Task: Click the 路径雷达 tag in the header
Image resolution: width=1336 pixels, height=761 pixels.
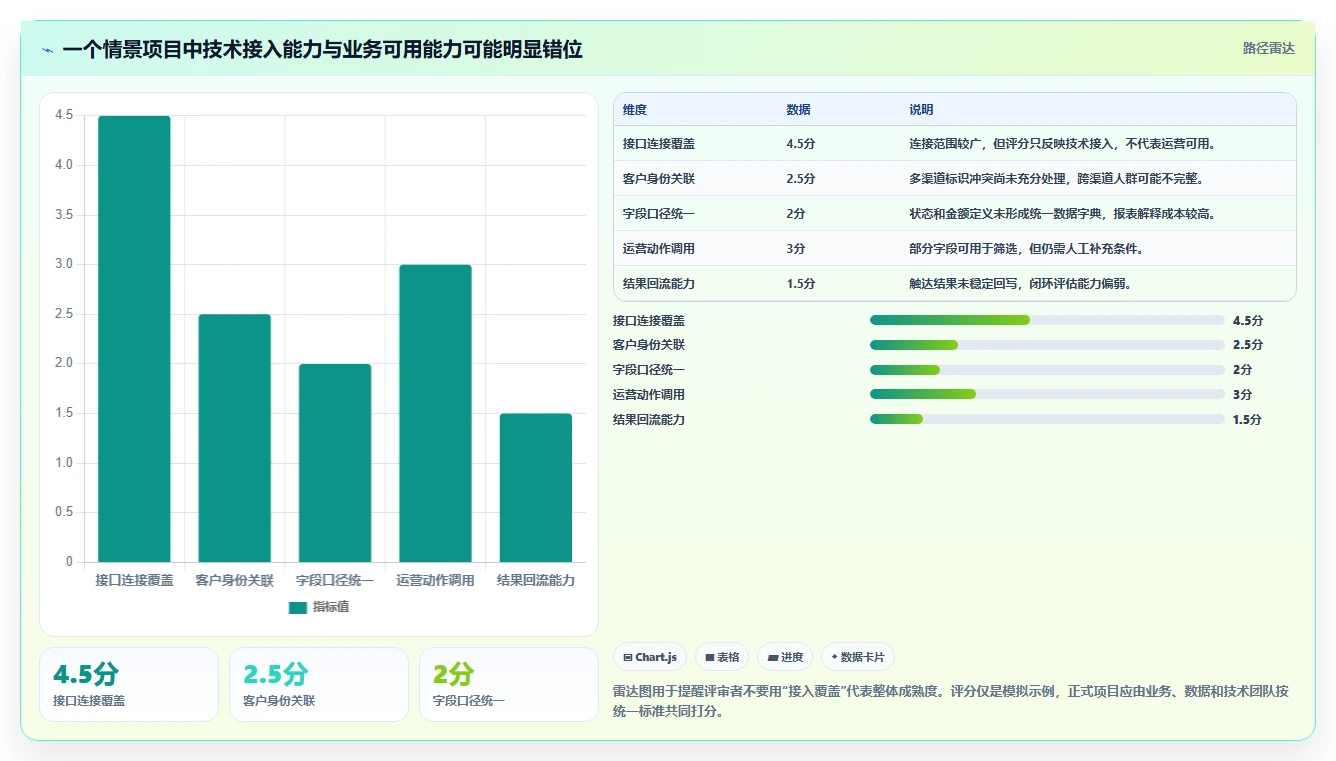Action: (1268, 48)
